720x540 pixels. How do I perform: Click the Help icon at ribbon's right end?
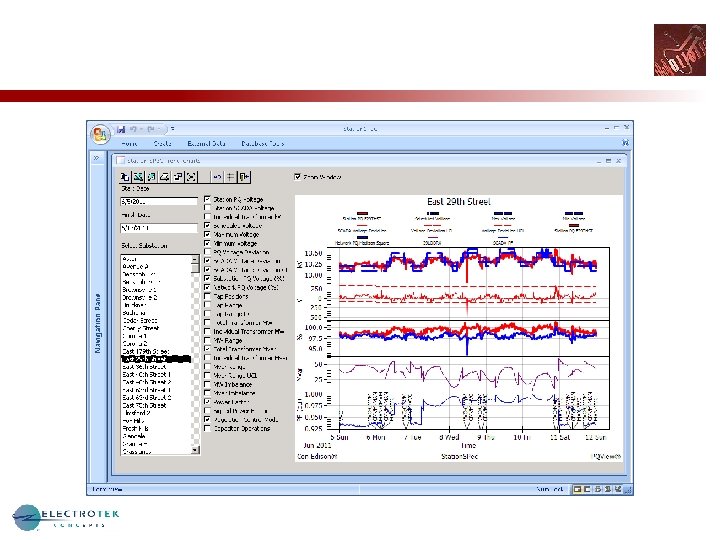pyautogui.click(x=625, y=143)
